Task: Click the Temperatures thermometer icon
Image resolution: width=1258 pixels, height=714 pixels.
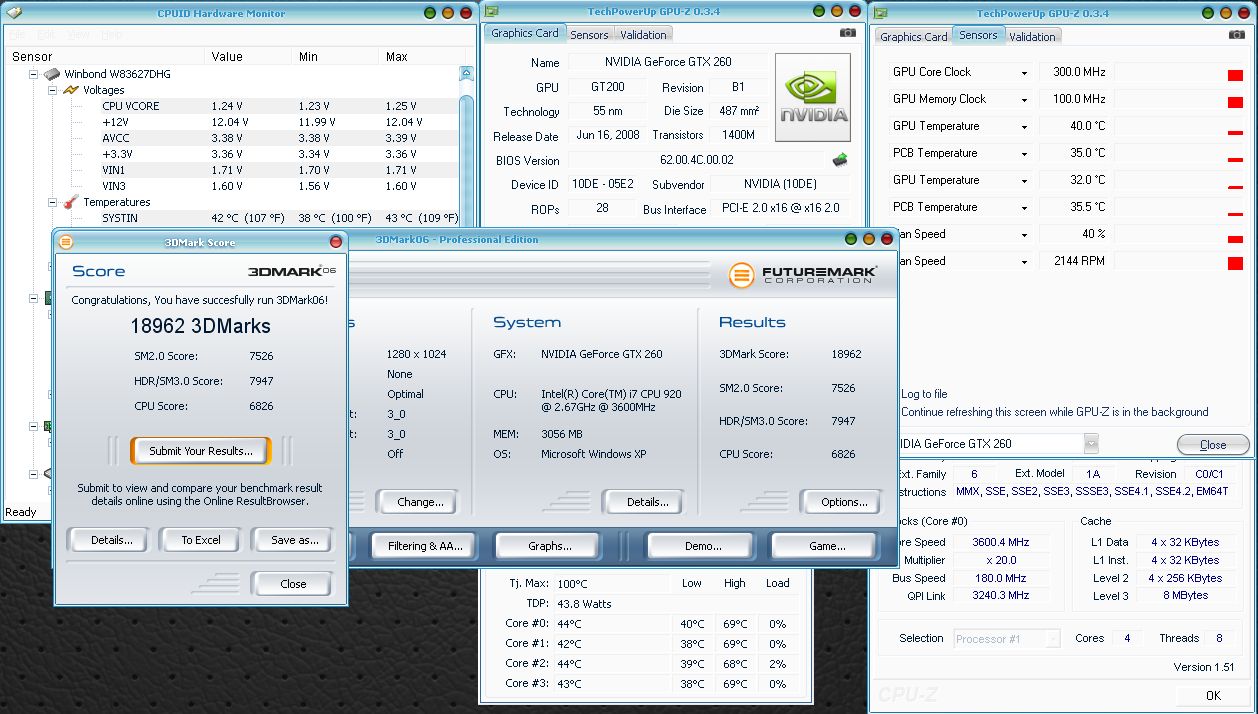Action: pos(71,202)
